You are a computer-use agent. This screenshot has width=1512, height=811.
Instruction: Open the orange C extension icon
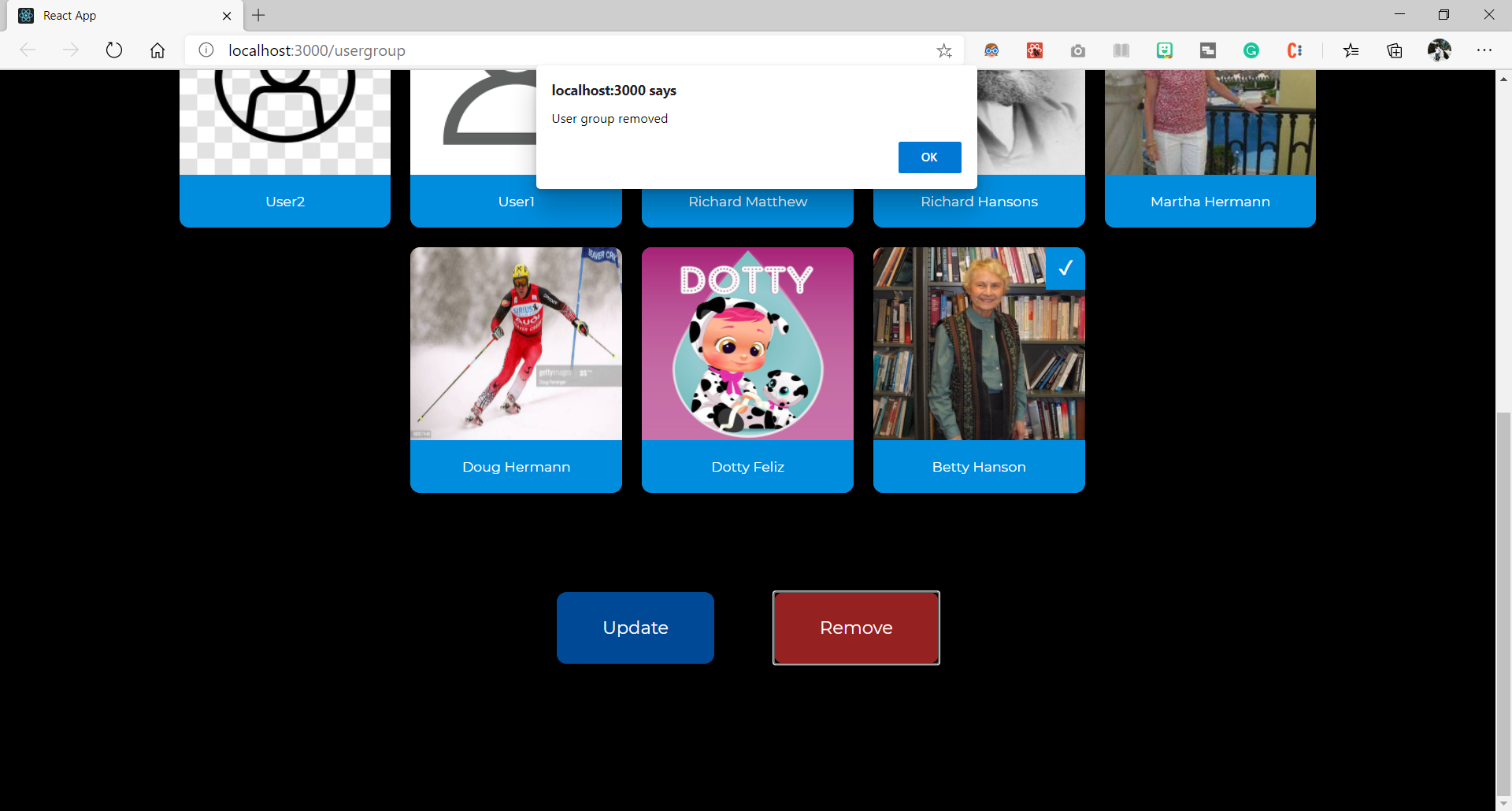click(1295, 50)
